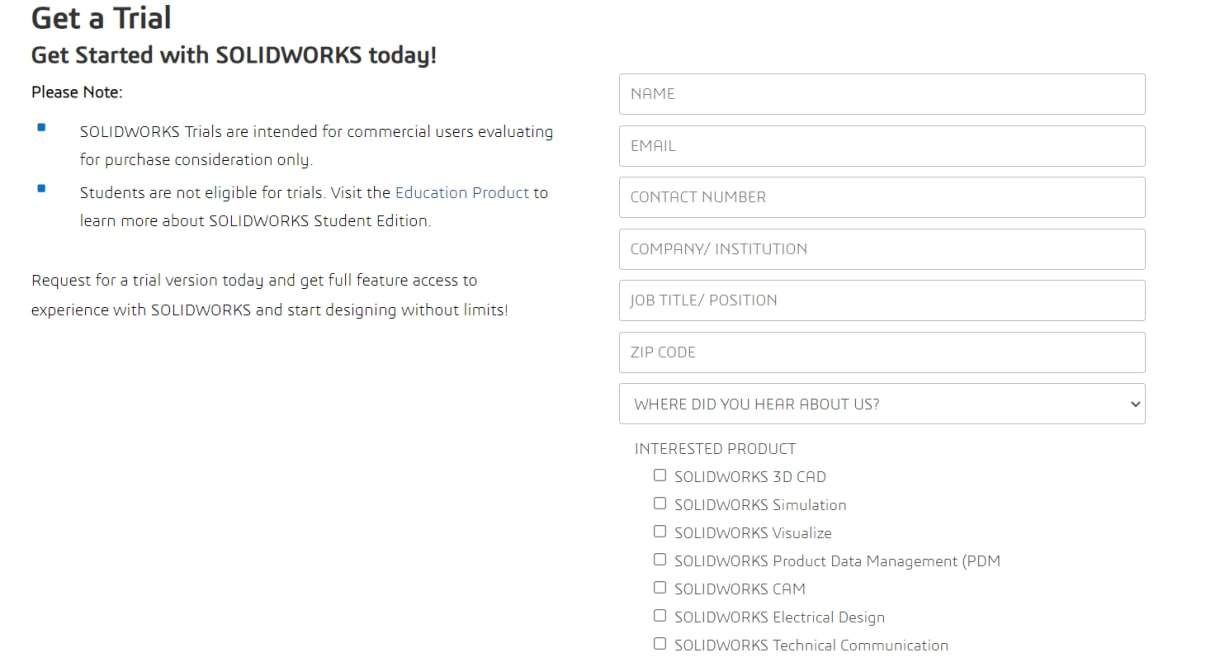1220x662 pixels.
Task: Click the INTERESTED PRODUCT section label
Action: tap(715, 449)
